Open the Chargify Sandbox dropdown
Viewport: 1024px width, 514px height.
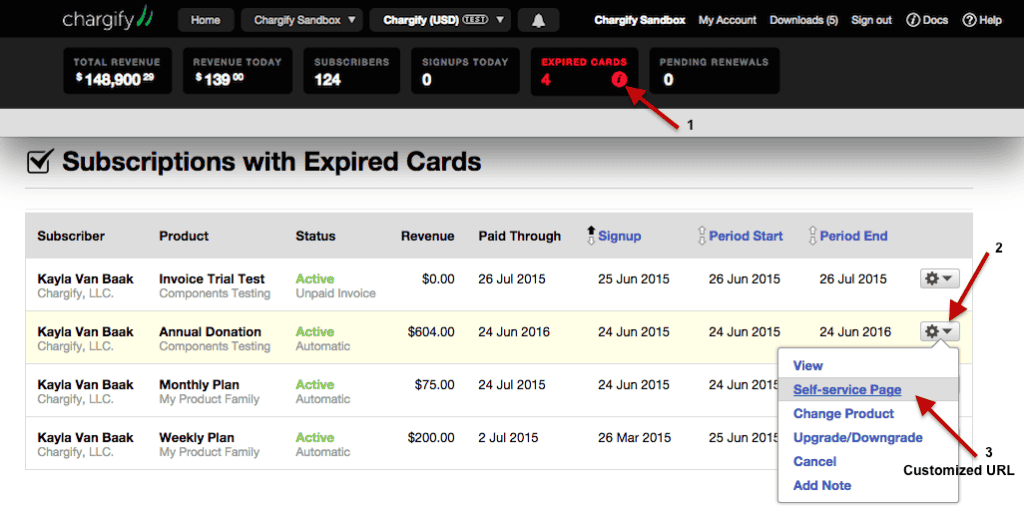pyautogui.click(x=302, y=20)
